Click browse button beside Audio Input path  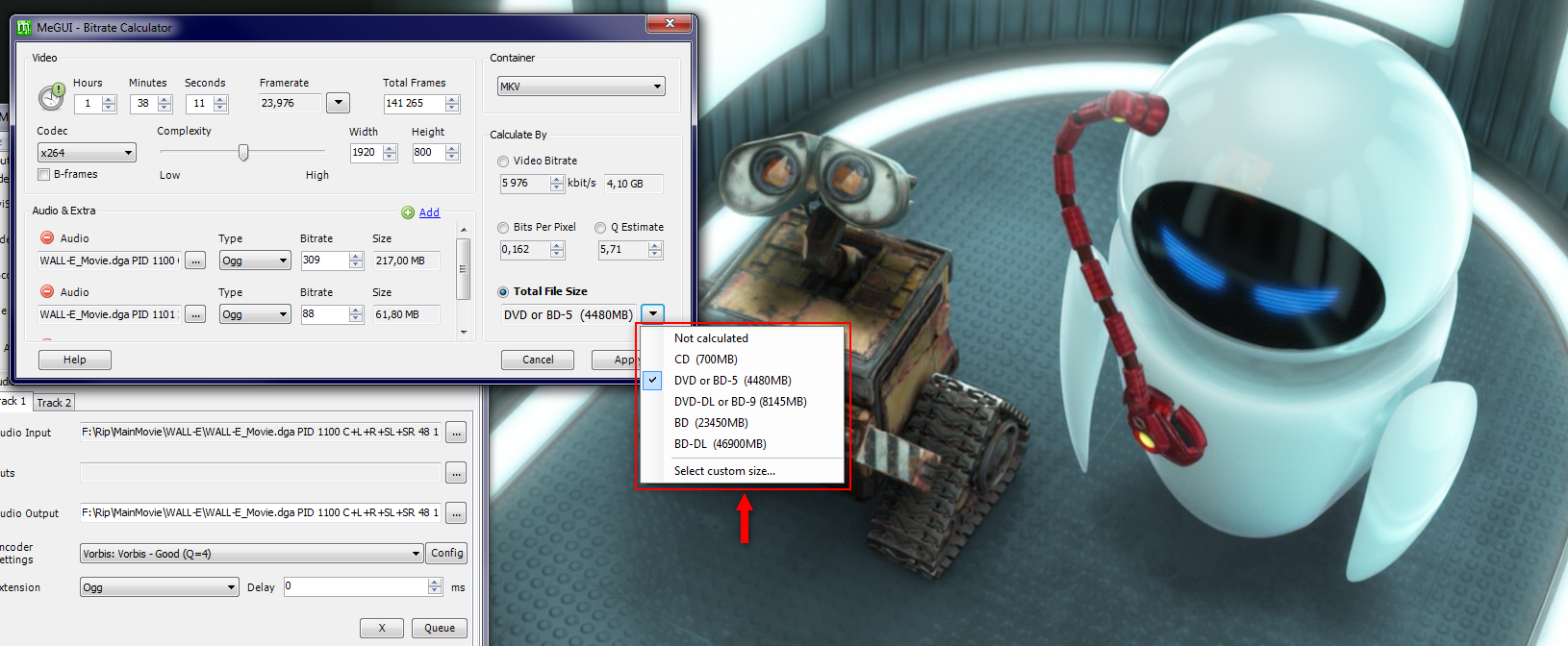(456, 433)
